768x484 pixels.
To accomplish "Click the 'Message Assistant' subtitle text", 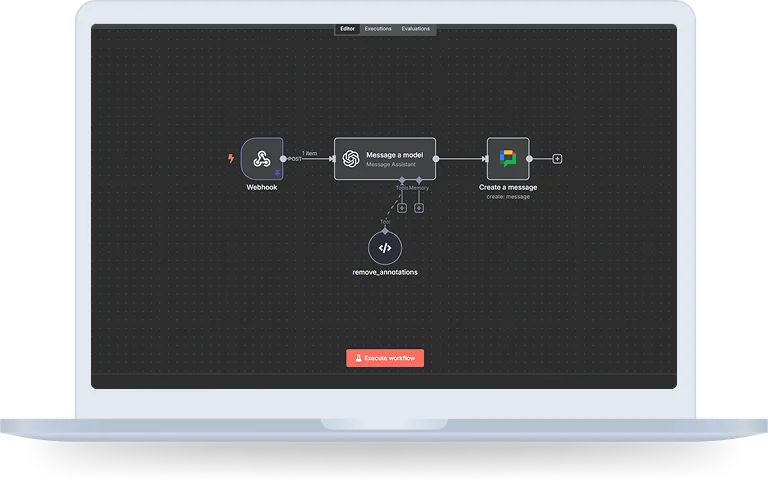I will (x=391, y=165).
